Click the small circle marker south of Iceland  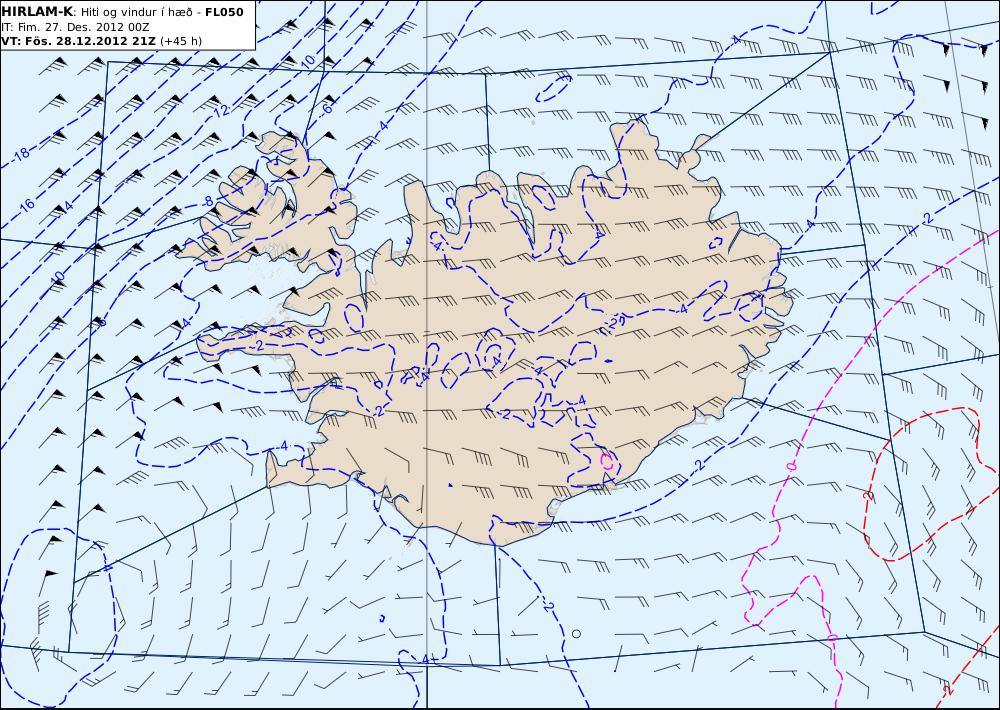click(577, 633)
